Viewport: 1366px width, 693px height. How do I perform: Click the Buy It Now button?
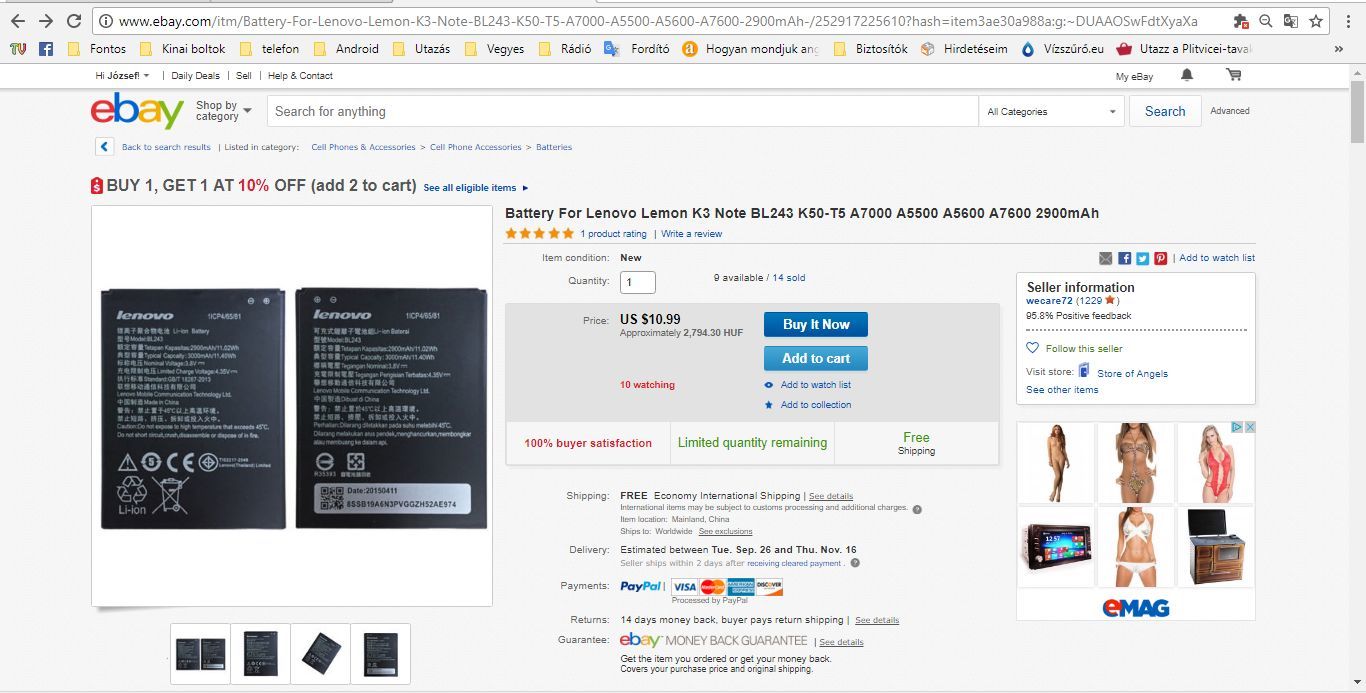click(816, 324)
